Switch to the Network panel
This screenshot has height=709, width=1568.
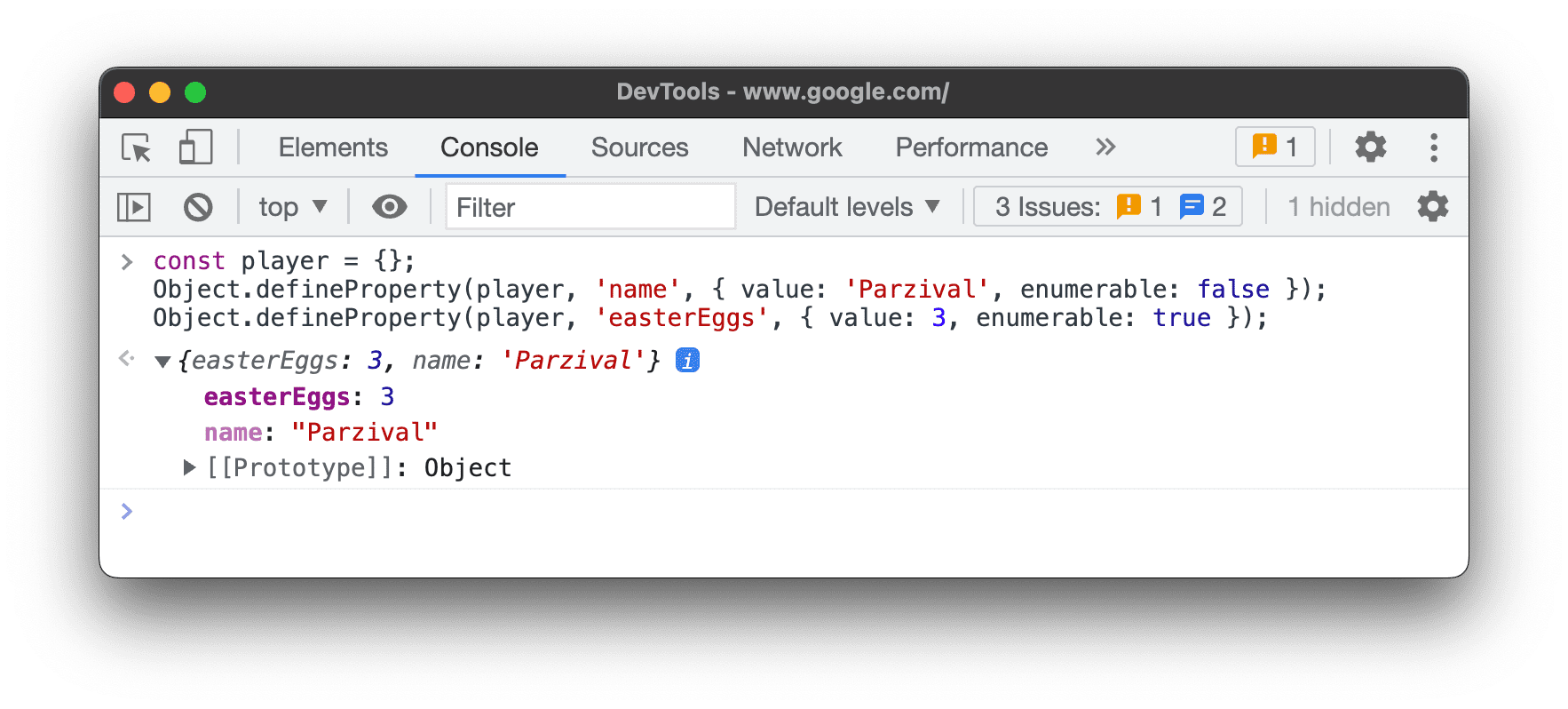[x=791, y=147]
